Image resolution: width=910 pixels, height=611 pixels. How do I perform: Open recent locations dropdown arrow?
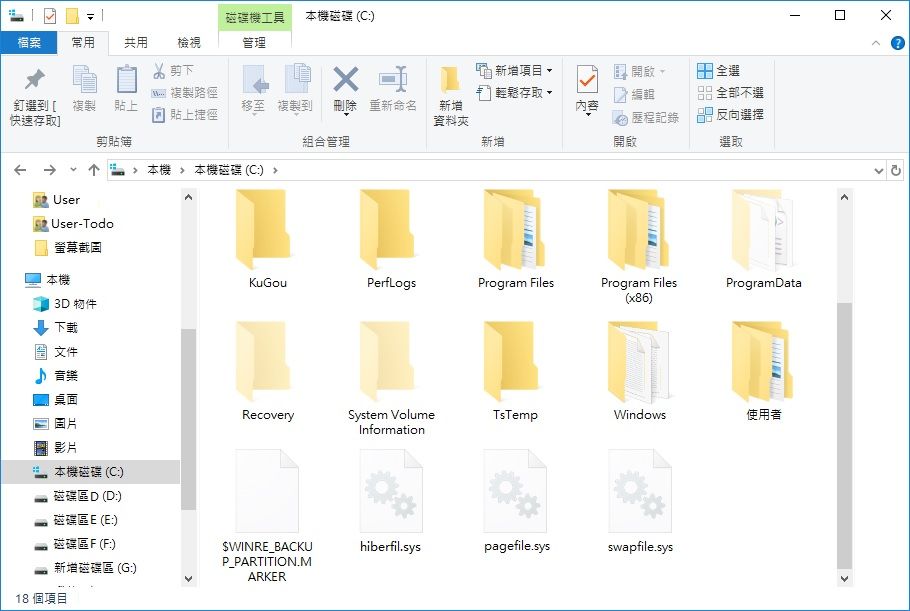(x=73, y=170)
